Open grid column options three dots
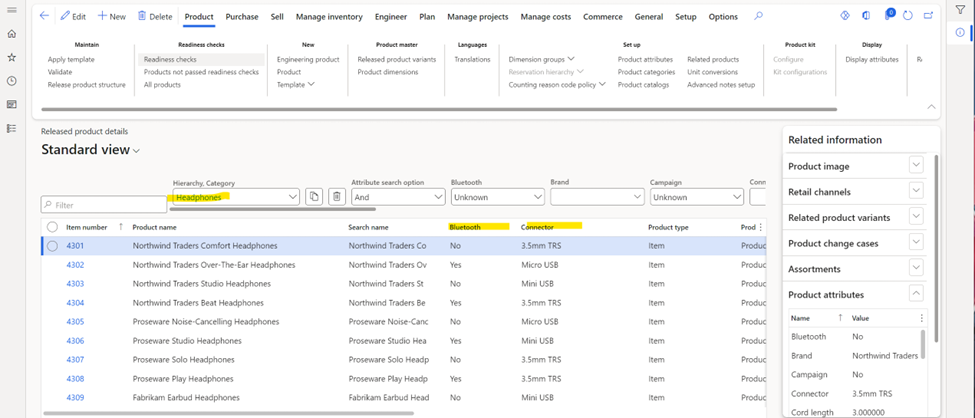Image resolution: width=975 pixels, height=418 pixels. tap(760, 227)
